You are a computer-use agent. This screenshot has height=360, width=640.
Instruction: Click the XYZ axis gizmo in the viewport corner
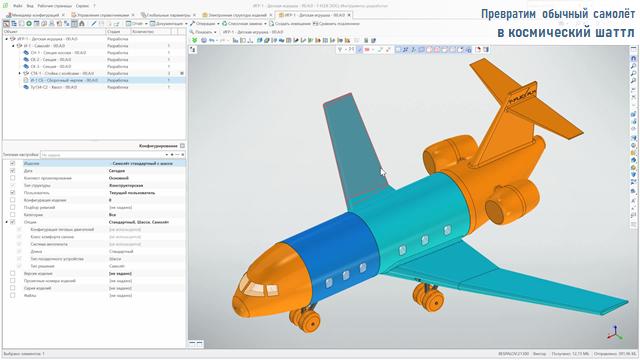click(614, 332)
